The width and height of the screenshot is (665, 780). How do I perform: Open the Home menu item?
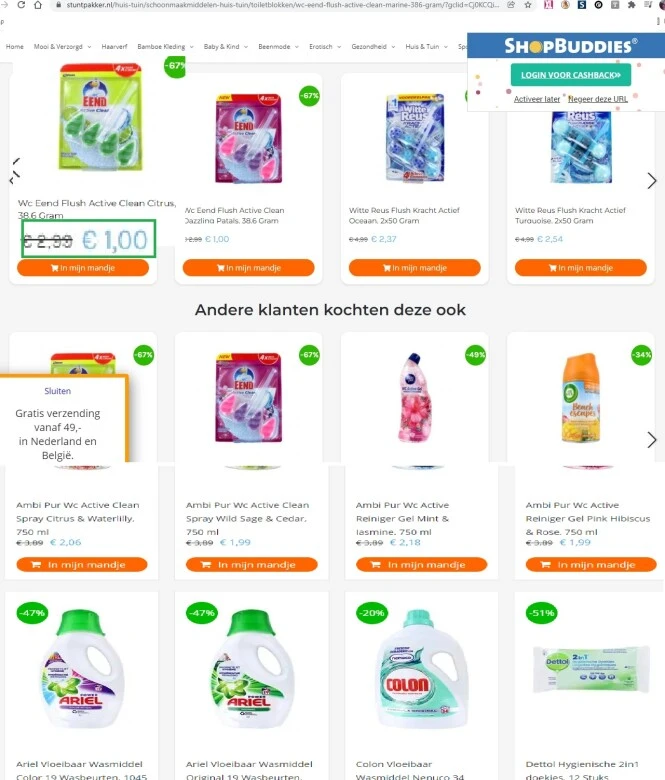(14, 47)
